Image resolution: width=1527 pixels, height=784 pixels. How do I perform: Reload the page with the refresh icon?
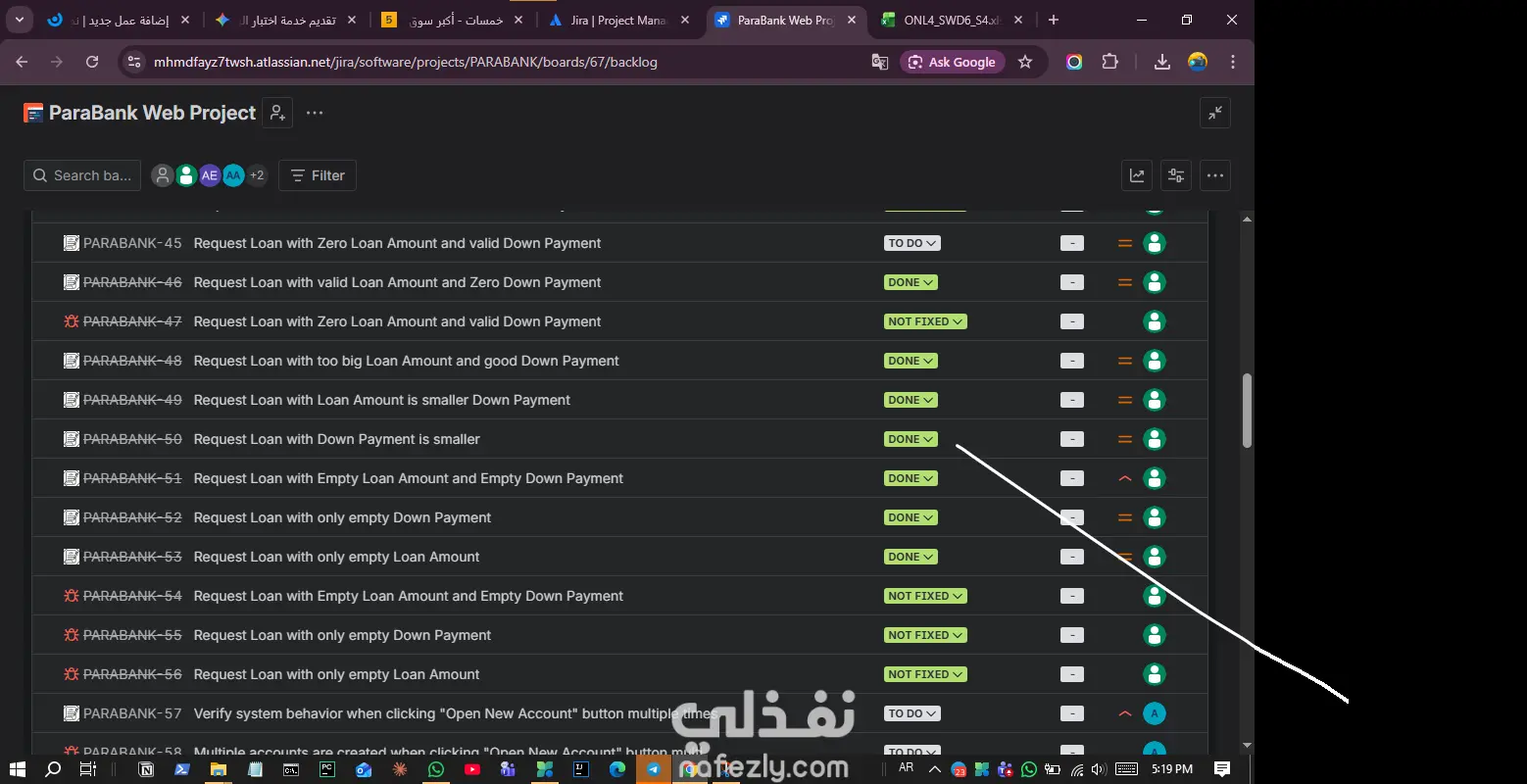[x=92, y=62]
